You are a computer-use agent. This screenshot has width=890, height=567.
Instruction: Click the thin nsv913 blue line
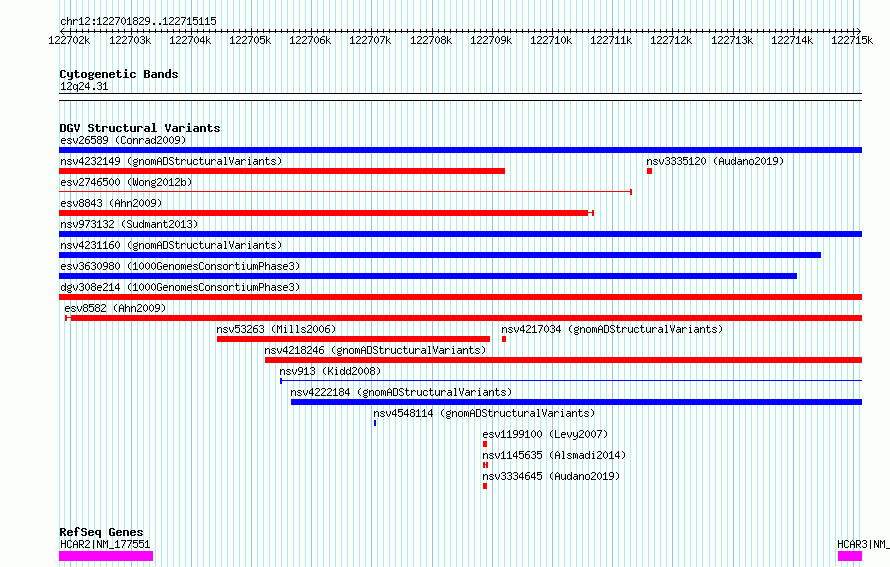[571, 381]
